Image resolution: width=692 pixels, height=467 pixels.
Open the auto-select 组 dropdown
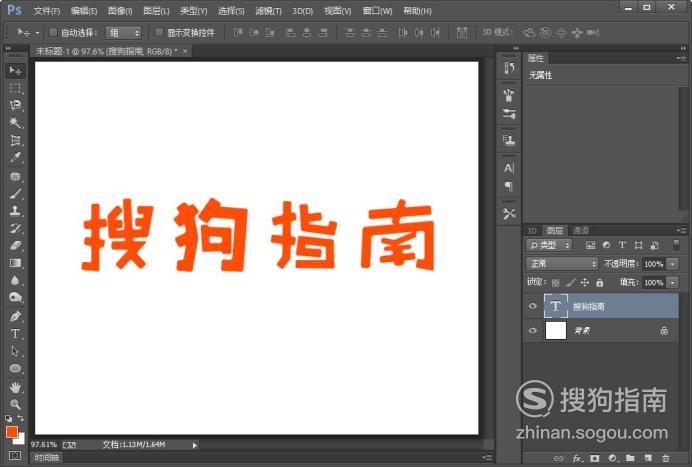point(123,33)
